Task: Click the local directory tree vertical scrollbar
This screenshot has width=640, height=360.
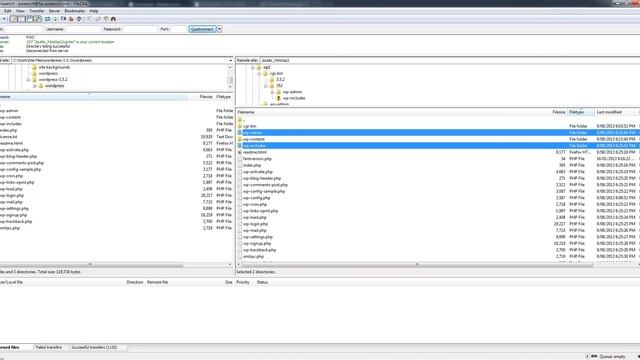Action: point(230,77)
